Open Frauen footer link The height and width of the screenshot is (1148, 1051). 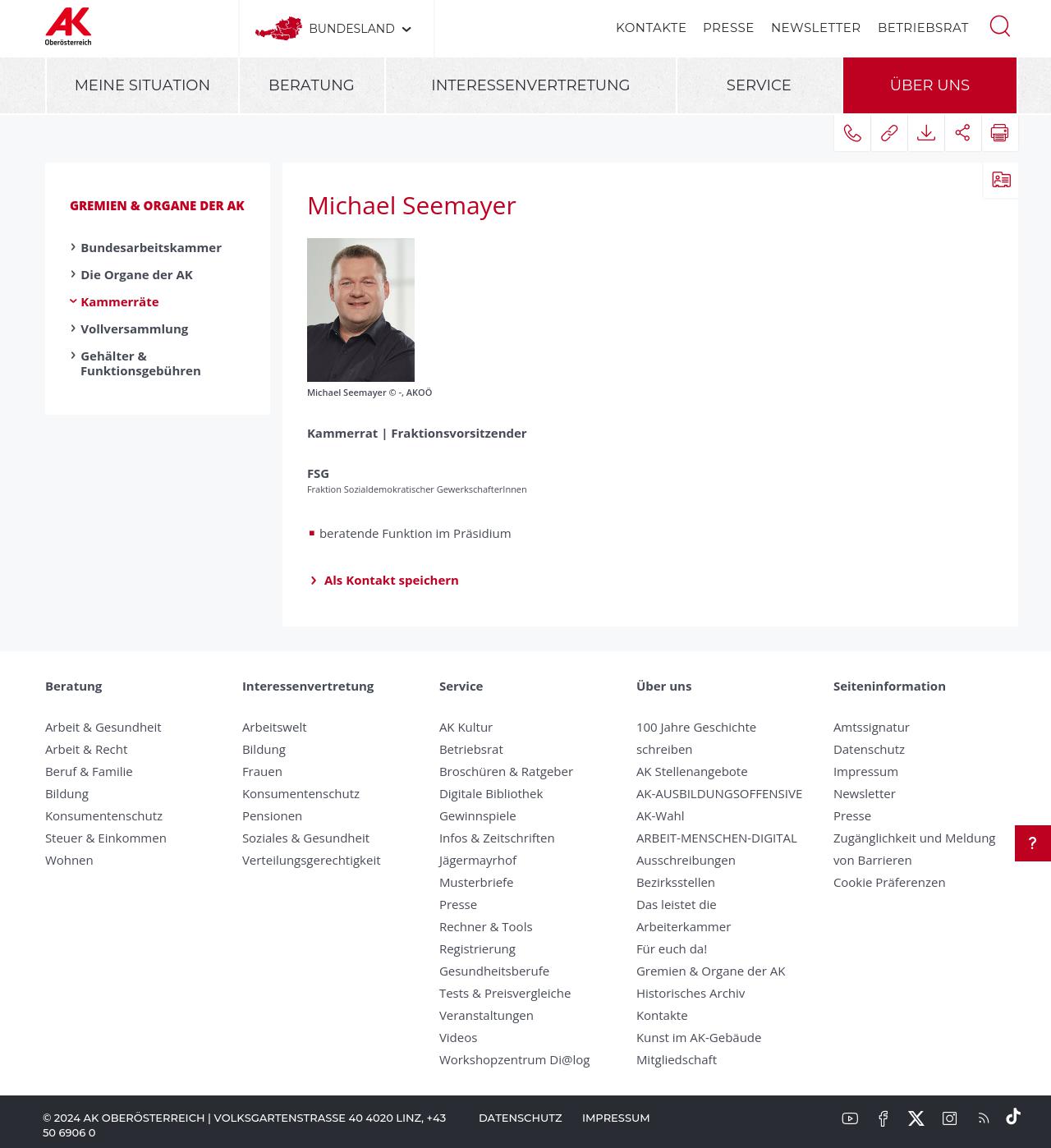[262, 771]
